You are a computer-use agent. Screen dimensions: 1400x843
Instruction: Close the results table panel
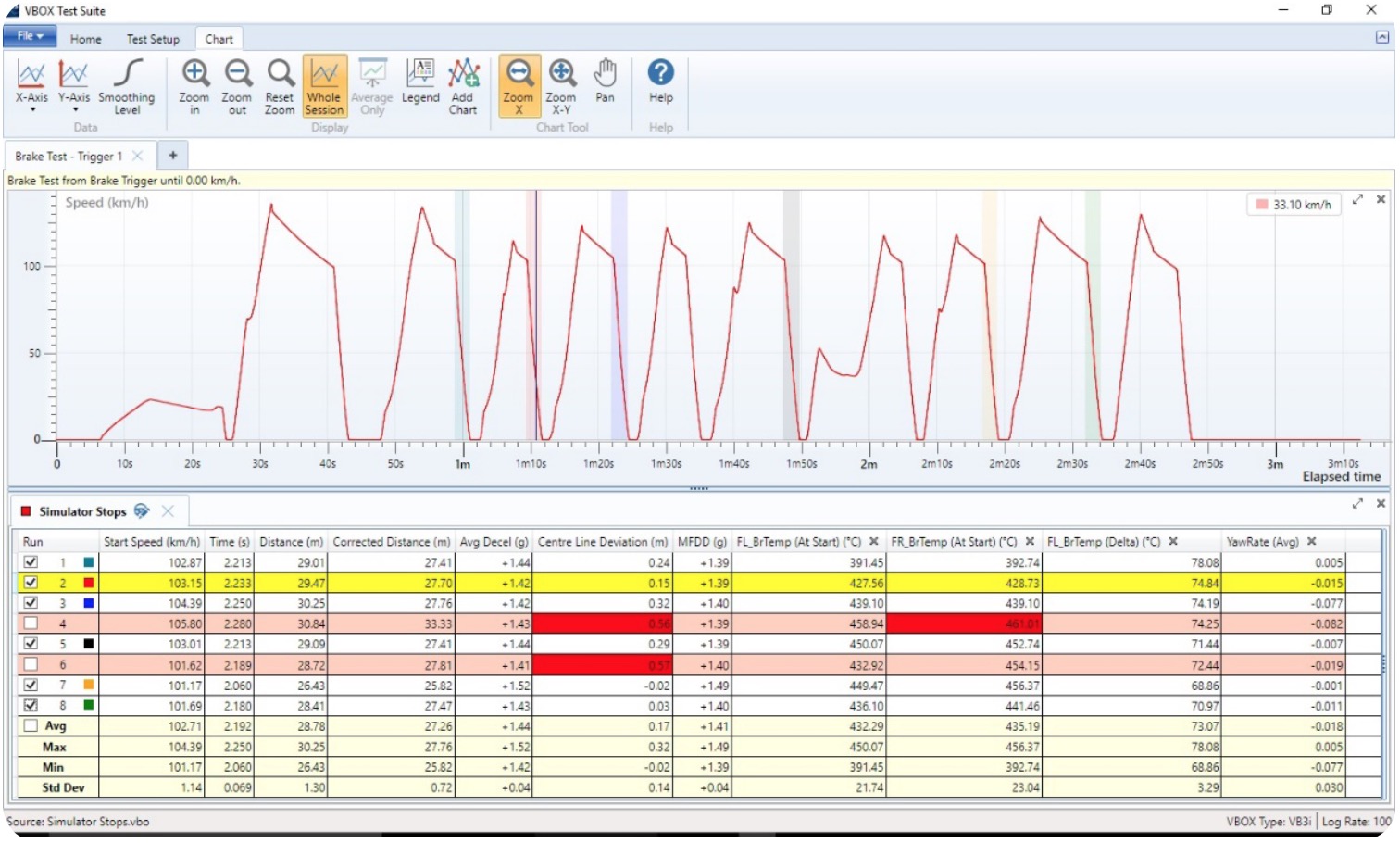click(1381, 503)
